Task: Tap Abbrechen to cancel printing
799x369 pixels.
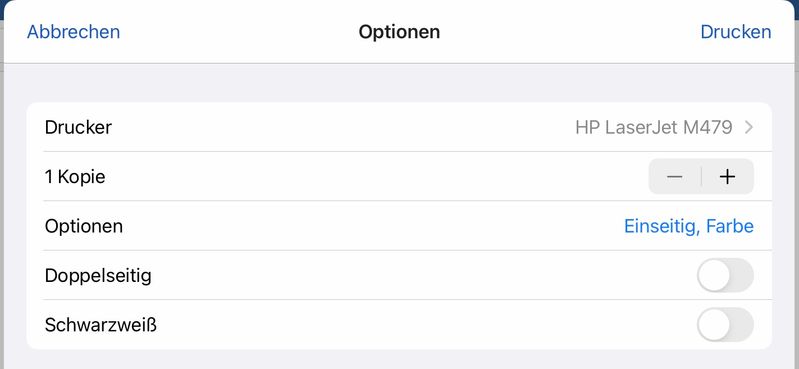Action: 73,32
